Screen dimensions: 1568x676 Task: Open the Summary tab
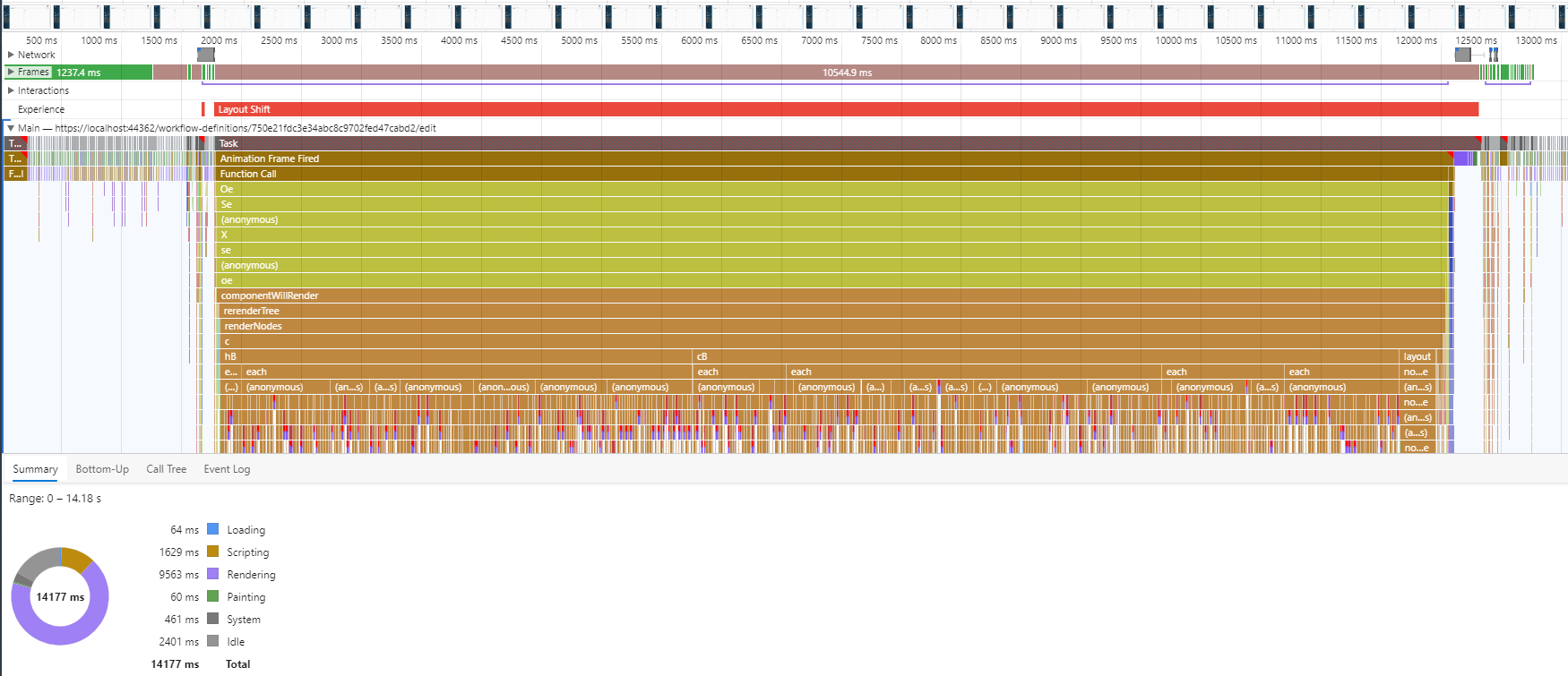tap(35, 469)
